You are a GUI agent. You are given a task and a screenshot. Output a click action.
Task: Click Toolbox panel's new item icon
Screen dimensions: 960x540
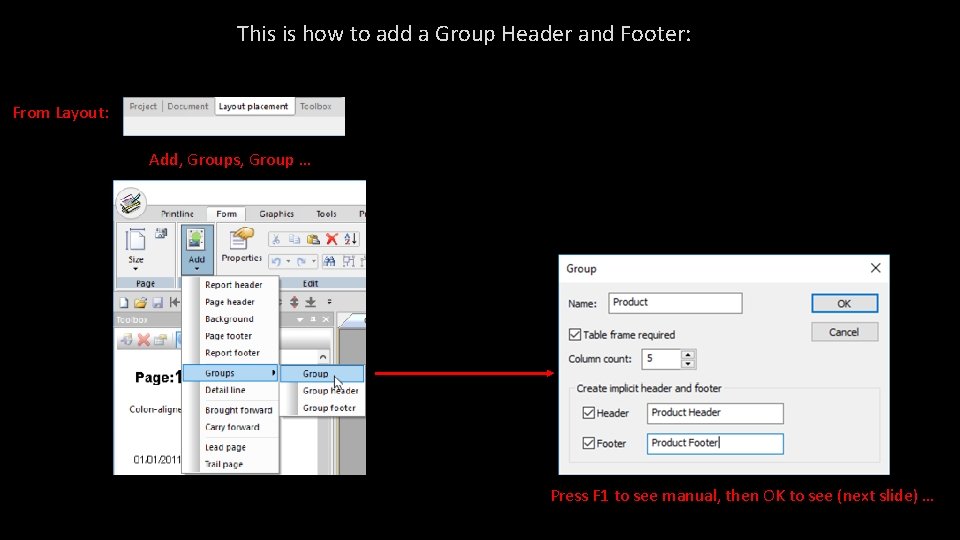pyautogui.click(x=127, y=340)
